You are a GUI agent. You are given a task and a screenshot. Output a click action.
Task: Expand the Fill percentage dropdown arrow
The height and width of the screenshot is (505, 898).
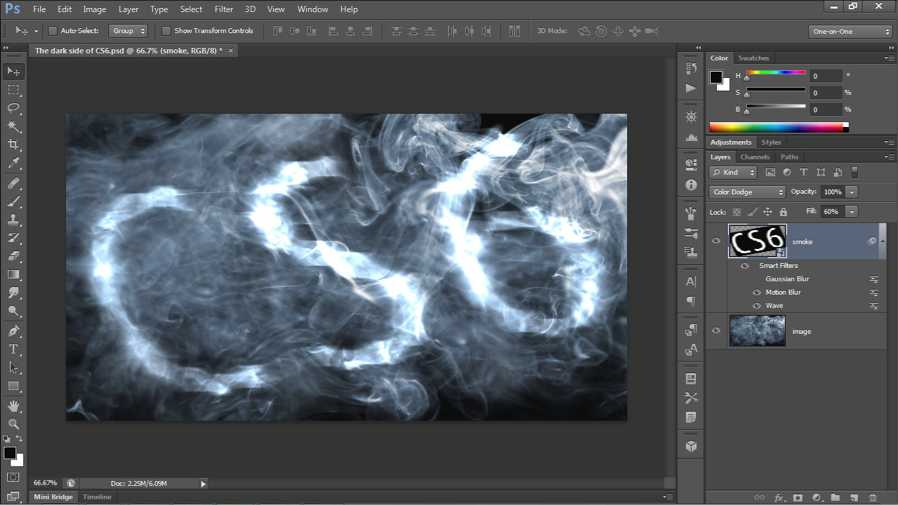pos(852,211)
